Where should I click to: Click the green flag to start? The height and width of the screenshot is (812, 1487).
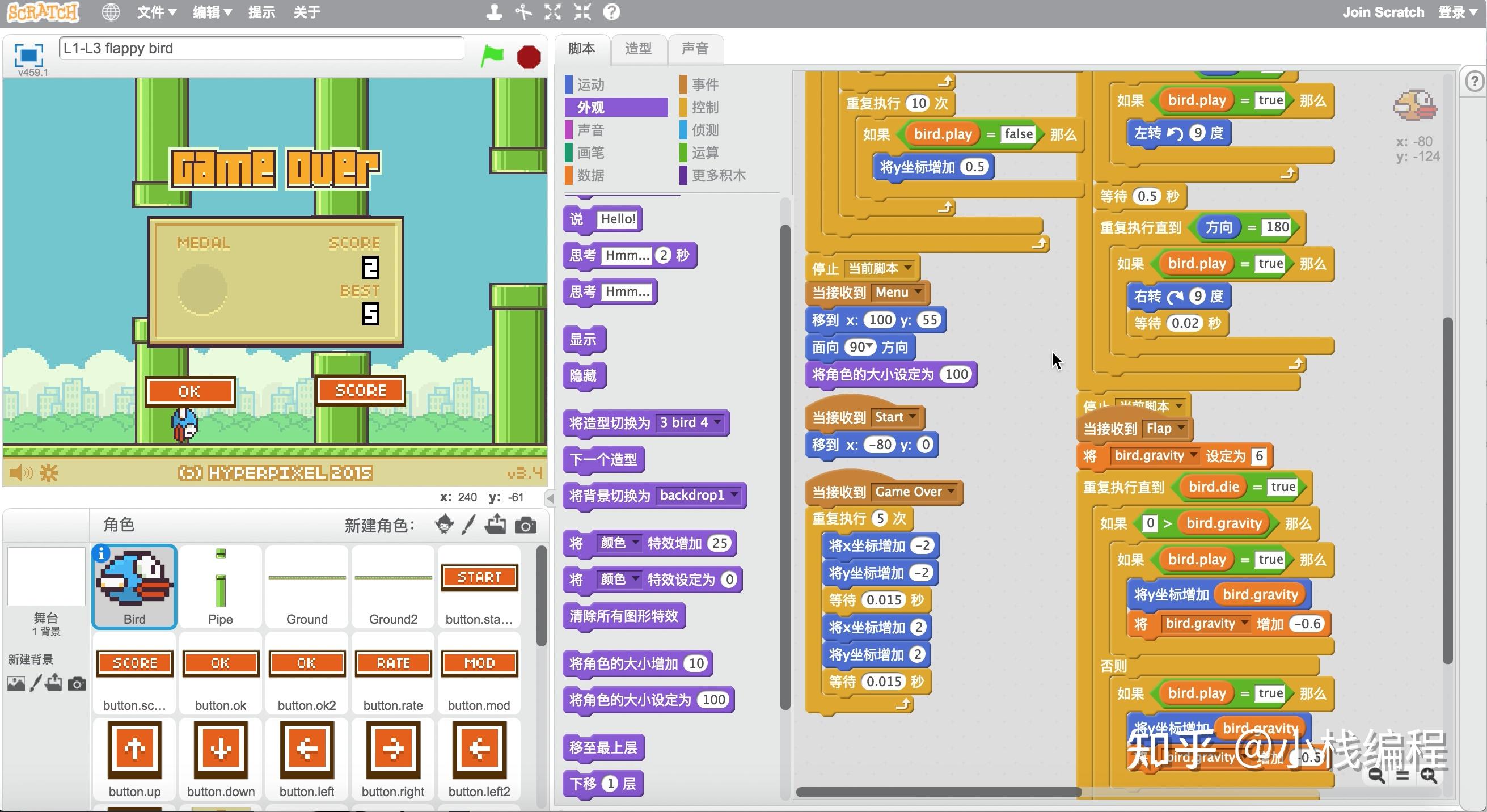(x=492, y=56)
